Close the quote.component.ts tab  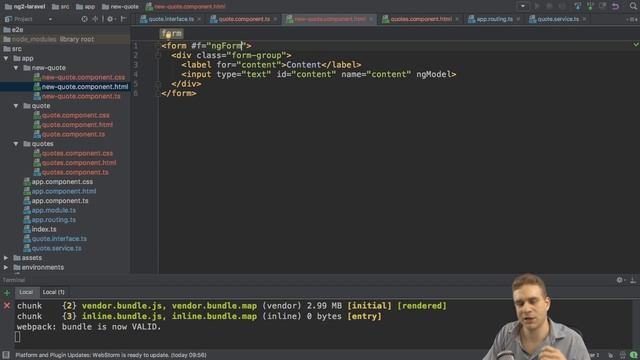(276, 19)
